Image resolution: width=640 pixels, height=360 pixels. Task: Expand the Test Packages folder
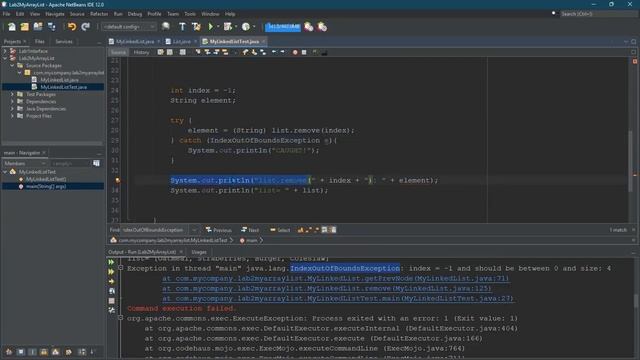[12, 94]
